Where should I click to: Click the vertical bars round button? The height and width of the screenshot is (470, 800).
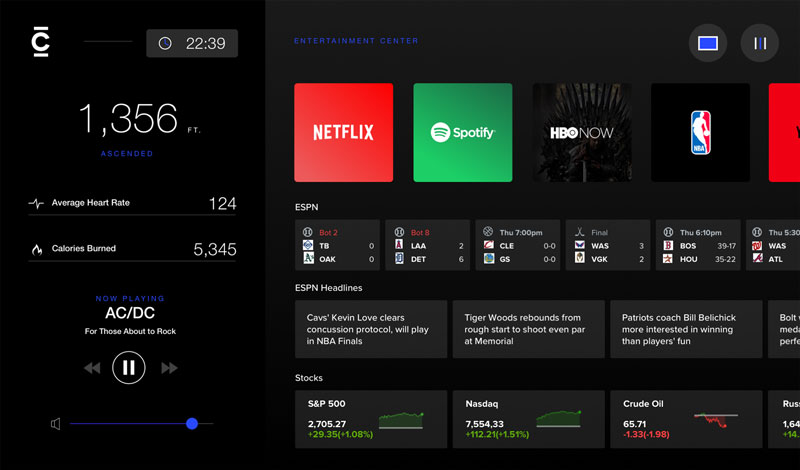click(x=759, y=43)
